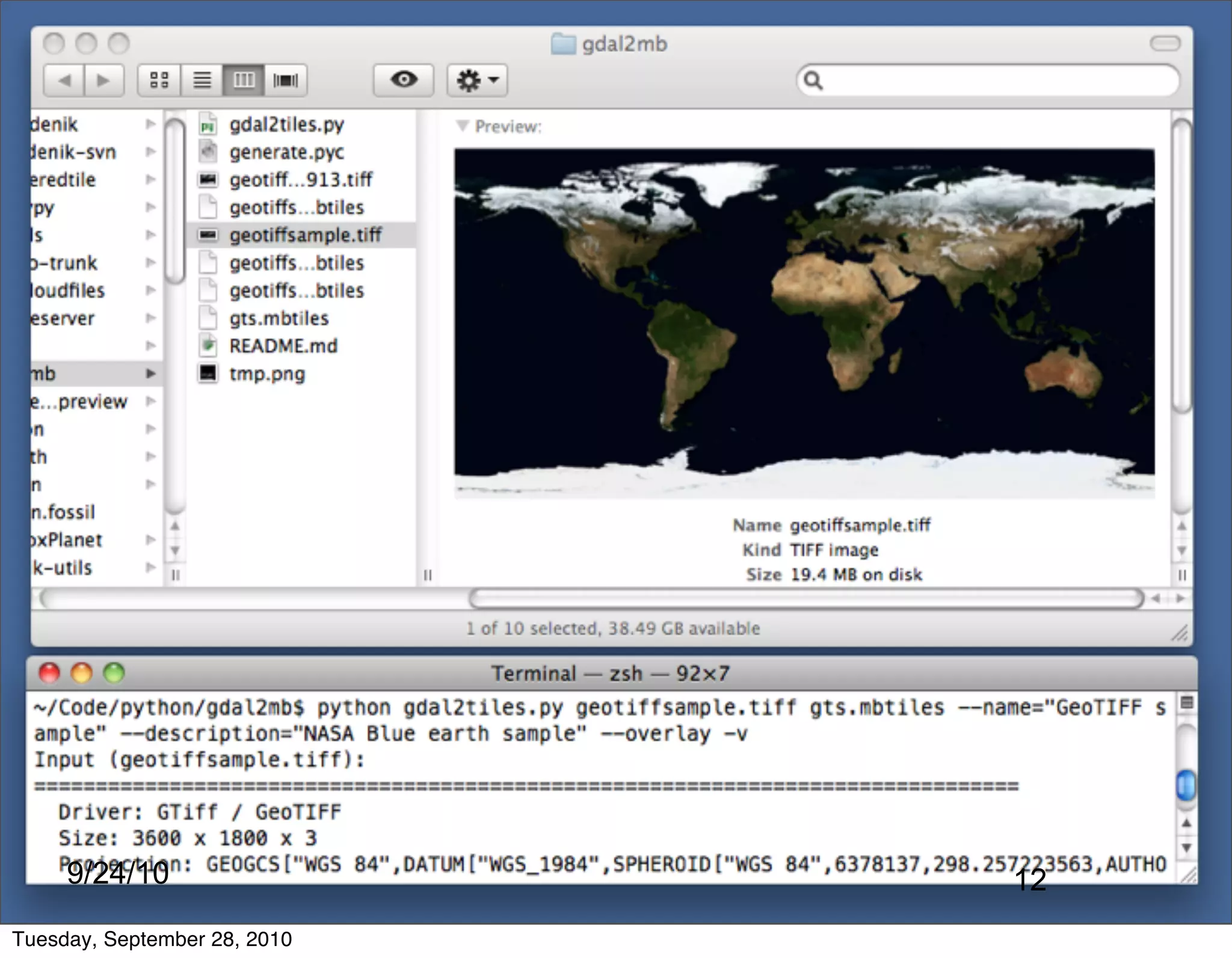1232x958 pixels.
Task: Click the Quick Look eye button
Action: point(403,80)
